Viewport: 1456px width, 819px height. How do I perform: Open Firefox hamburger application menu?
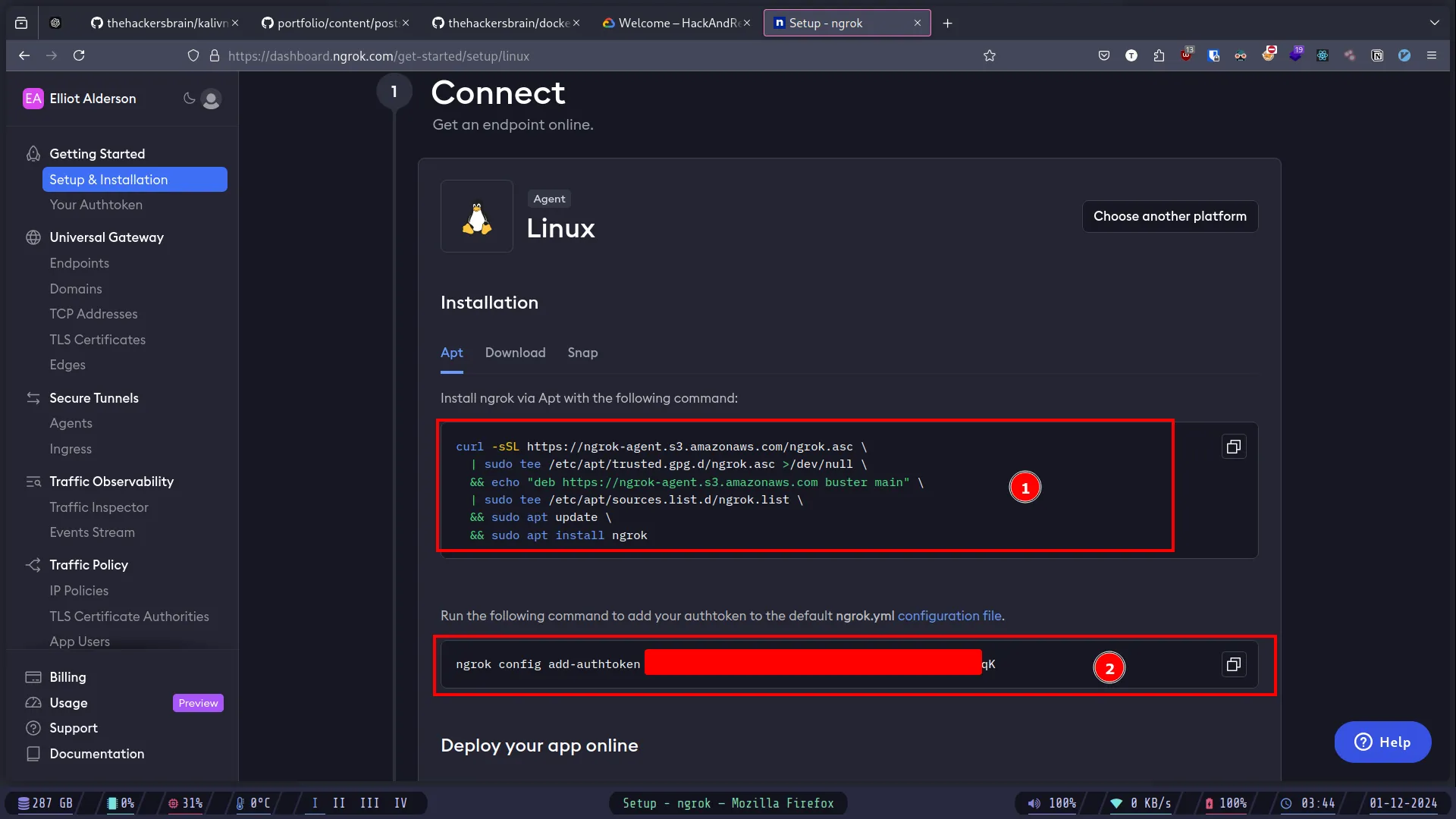[1431, 55]
